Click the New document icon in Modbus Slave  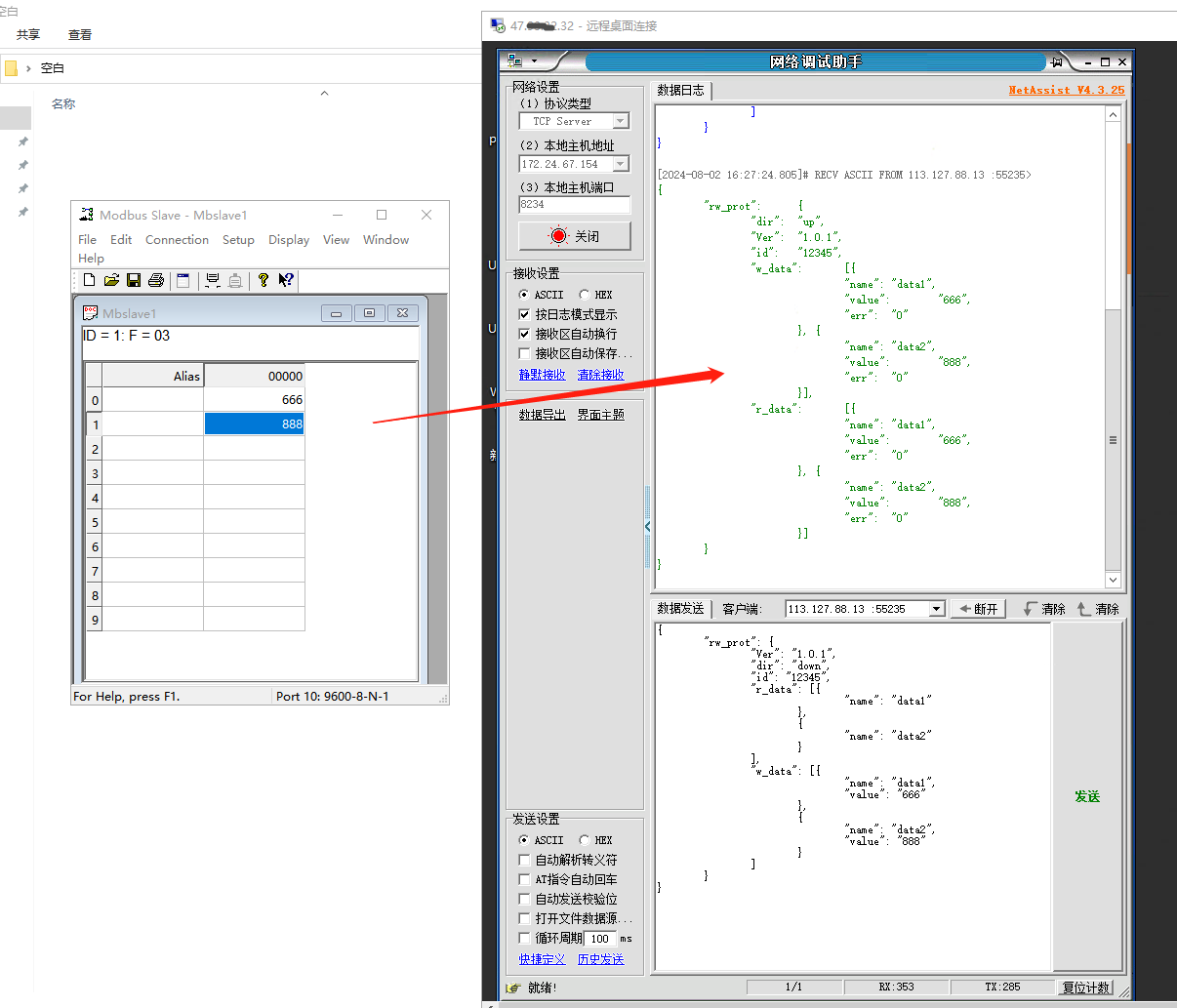point(90,281)
